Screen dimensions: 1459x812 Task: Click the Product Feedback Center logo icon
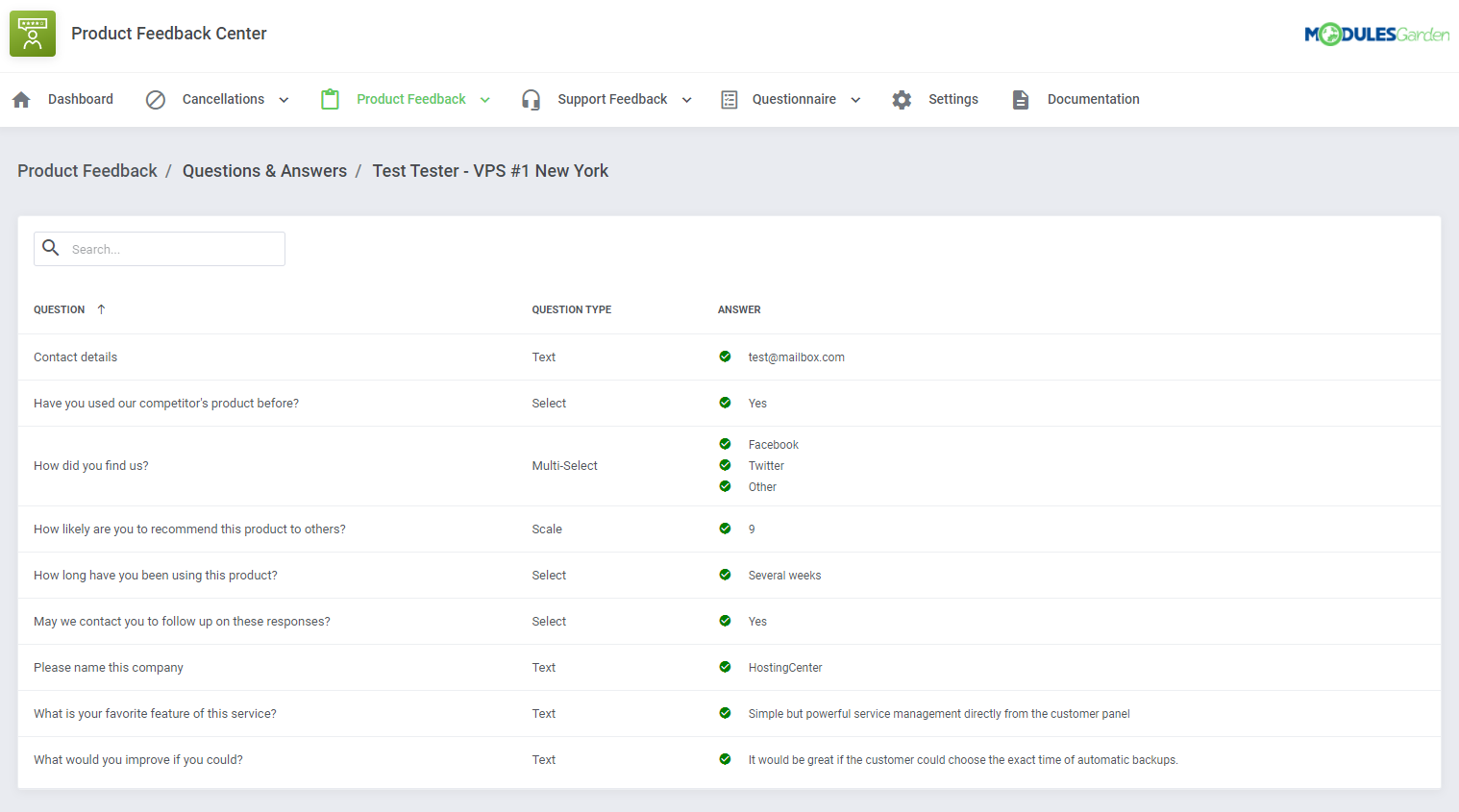click(x=32, y=33)
